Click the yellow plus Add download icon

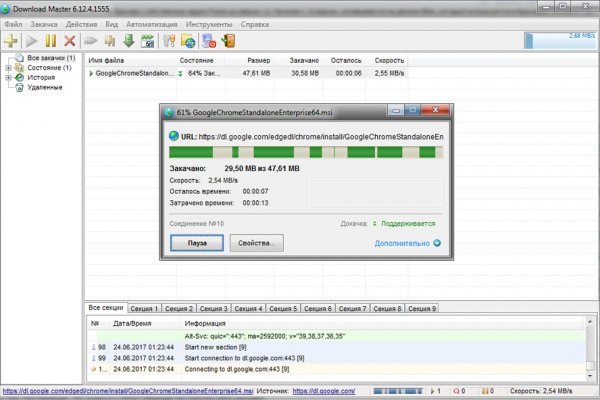[11, 41]
